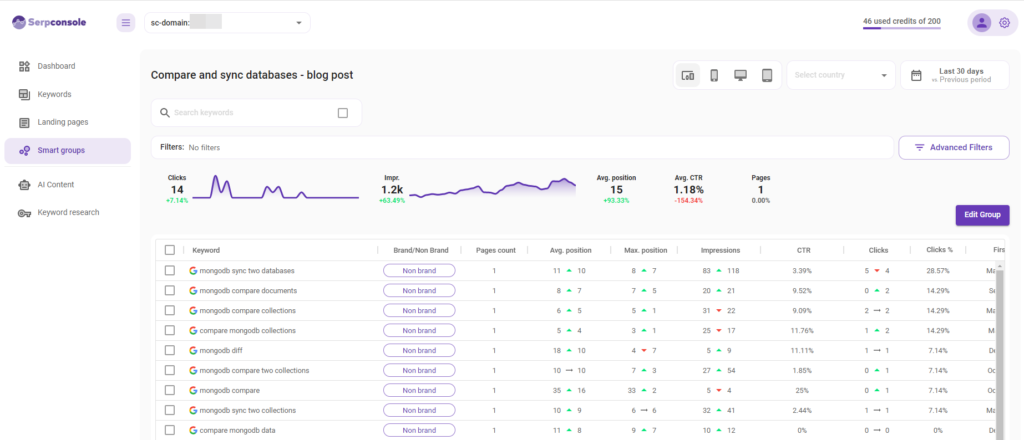Click the Avg. CTR summary value 1.18%
The height and width of the screenshot is (440, 1024).
pos(689,189)
